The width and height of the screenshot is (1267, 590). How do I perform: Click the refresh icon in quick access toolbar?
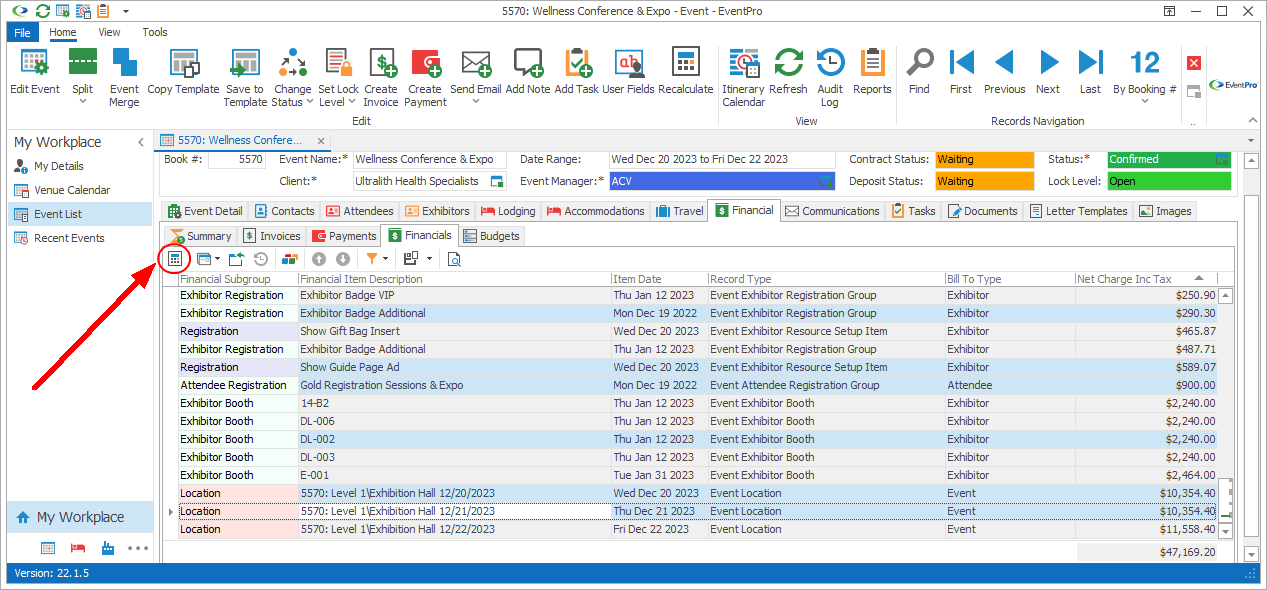[x=42, y=11]
